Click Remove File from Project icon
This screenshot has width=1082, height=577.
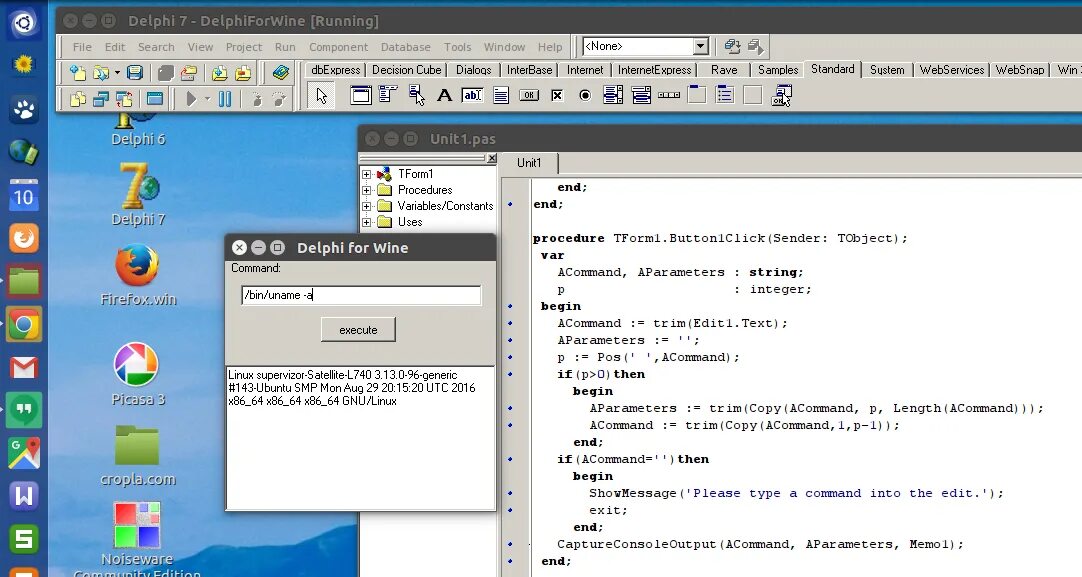click(x=243, y=72)
